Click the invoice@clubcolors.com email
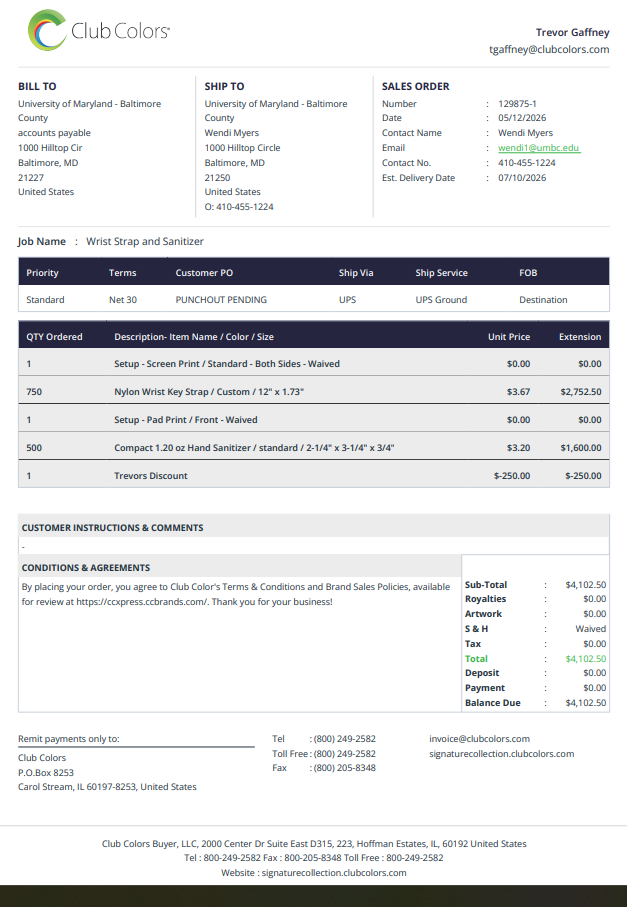The height and width of the screenshot is (907, 627). tap(480, 739)
